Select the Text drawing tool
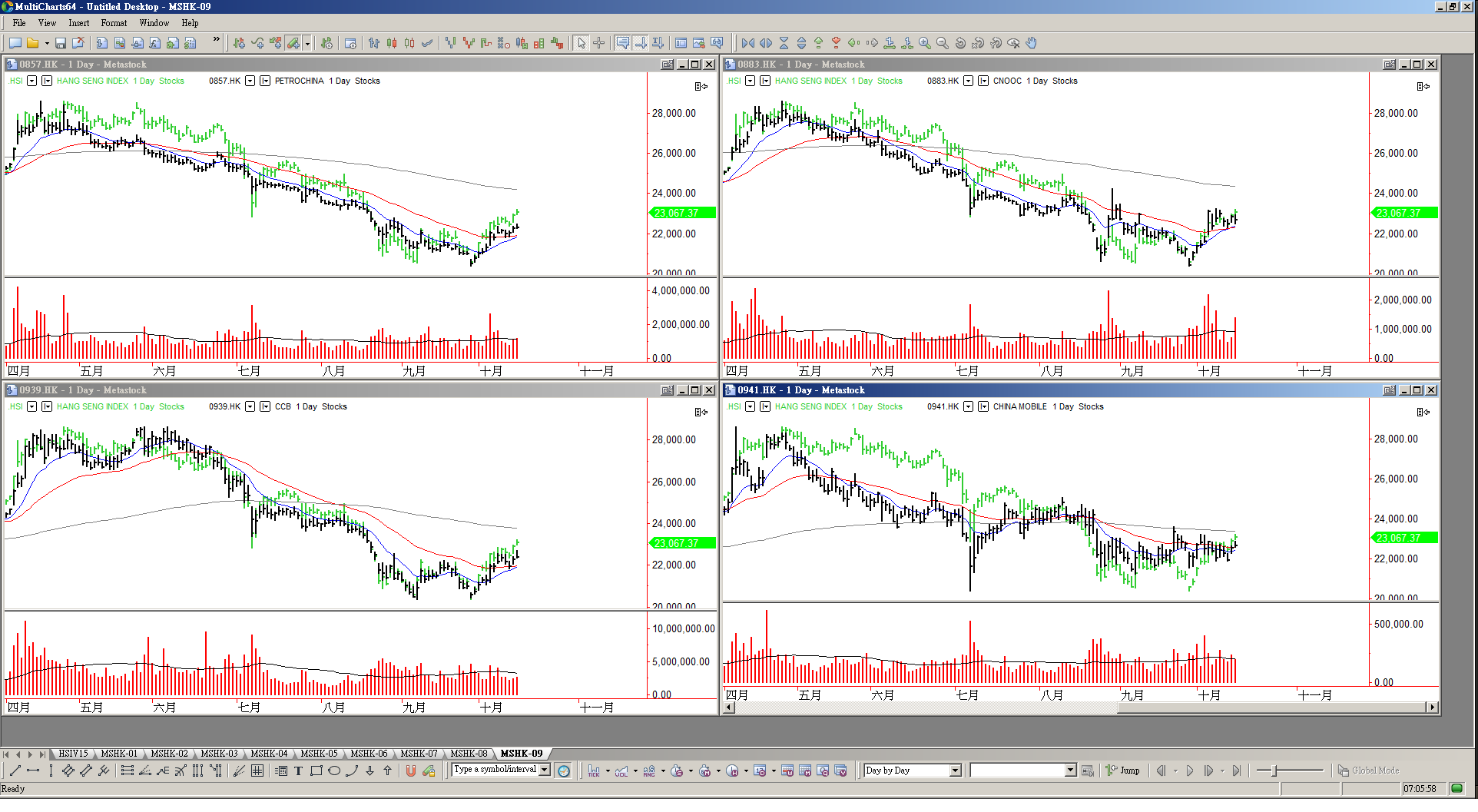This screenshot has height=812, width=1478. (x=298, y=771)
